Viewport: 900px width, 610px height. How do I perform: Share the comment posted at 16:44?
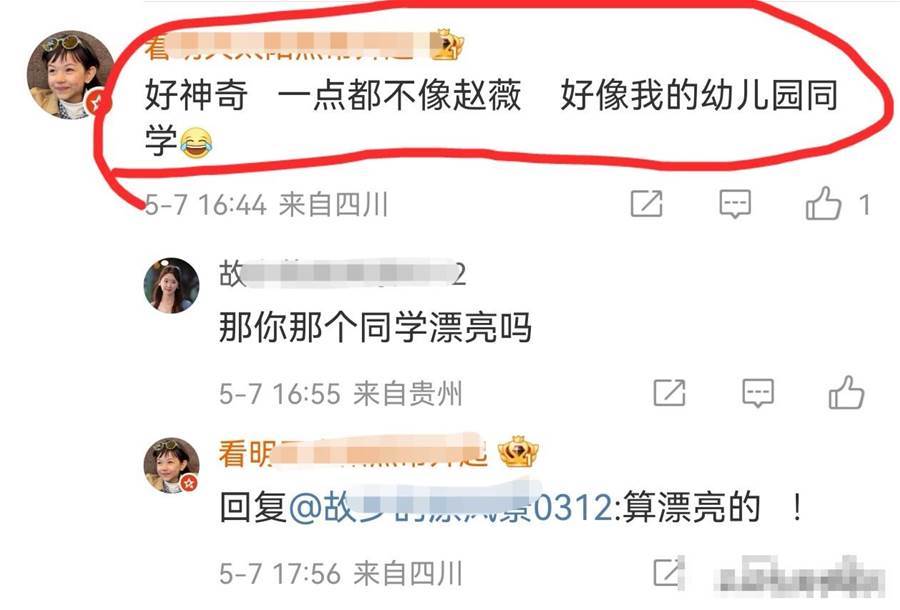click(647, 204)
